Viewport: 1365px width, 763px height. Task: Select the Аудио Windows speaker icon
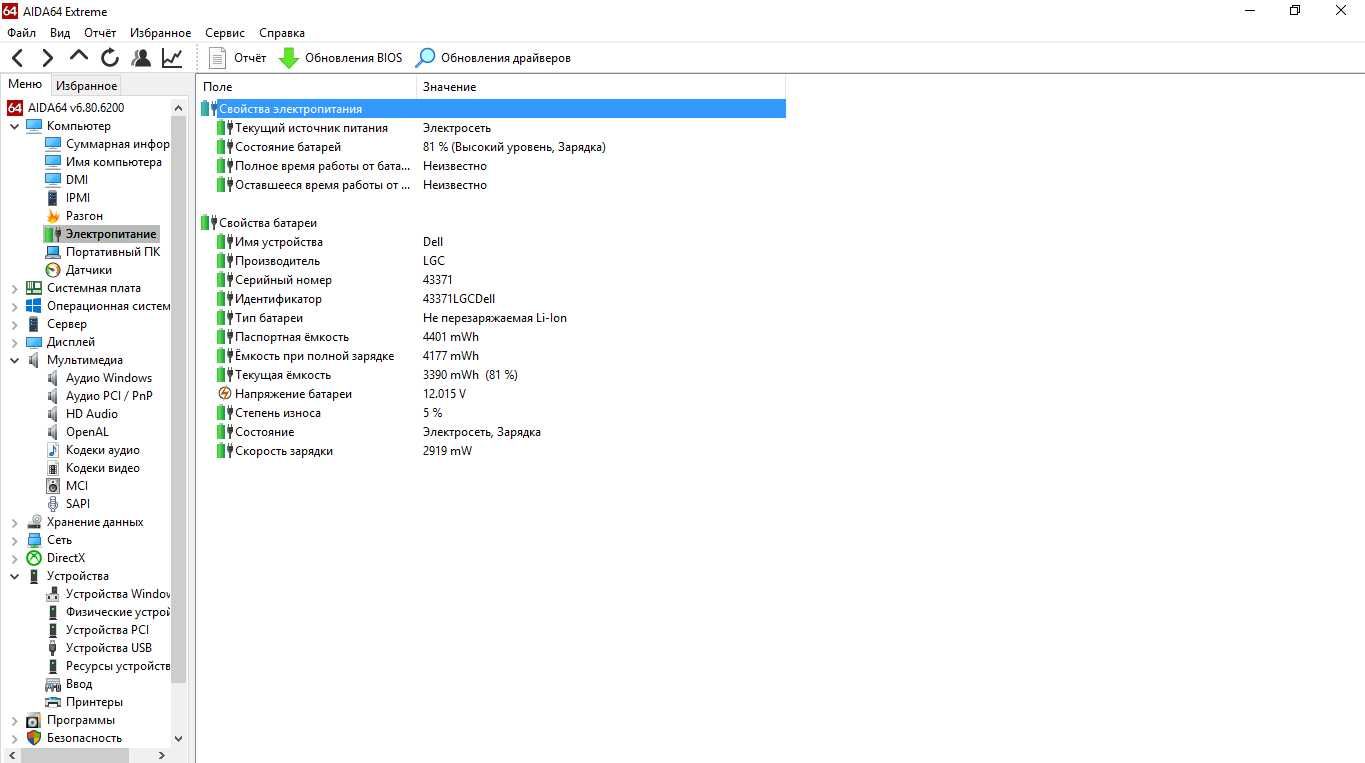point(53,378)
